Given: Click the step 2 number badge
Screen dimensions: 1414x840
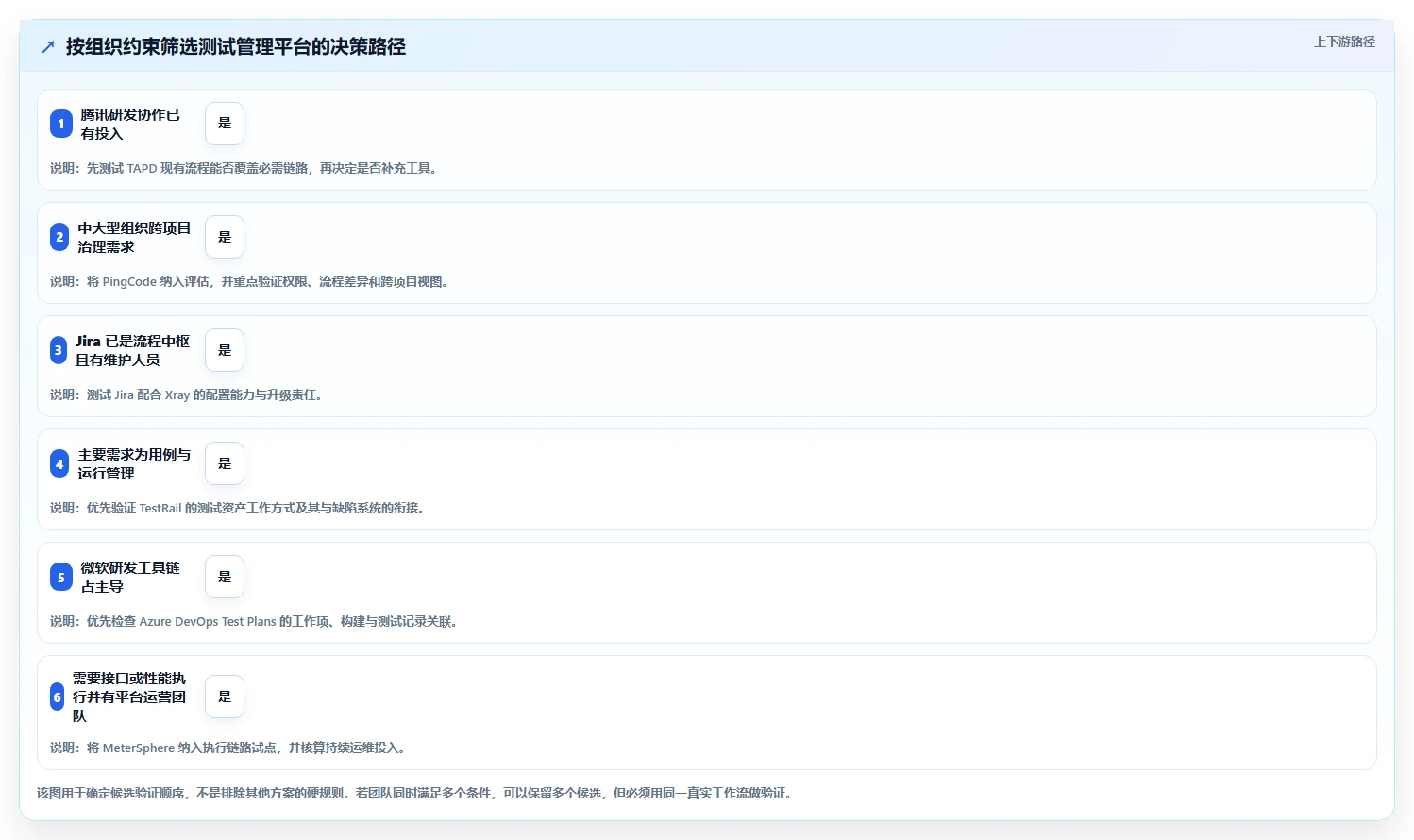Looking at the screenshot, I should point(59,237).
